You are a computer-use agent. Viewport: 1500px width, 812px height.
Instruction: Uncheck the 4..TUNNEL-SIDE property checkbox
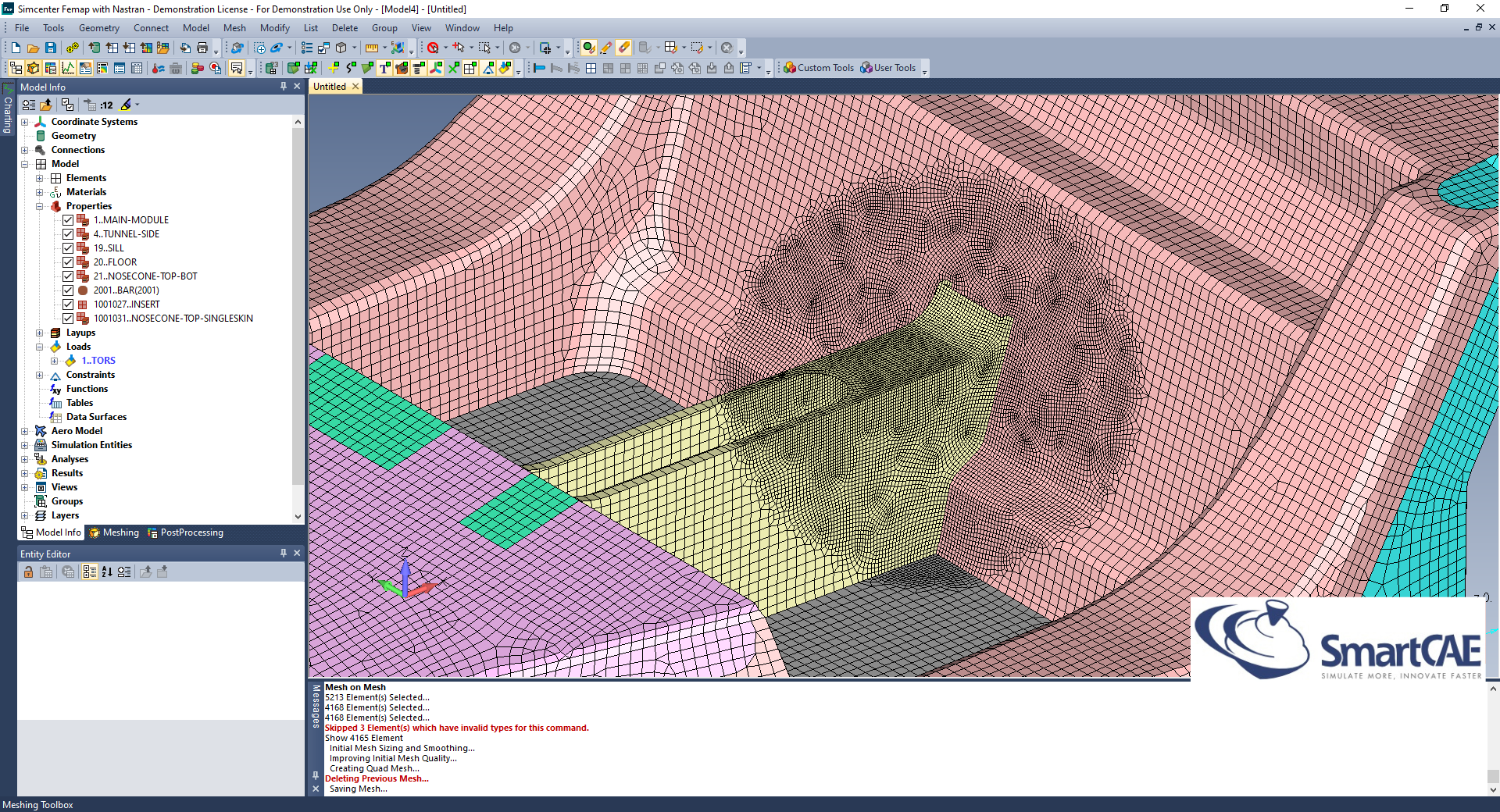68,234
